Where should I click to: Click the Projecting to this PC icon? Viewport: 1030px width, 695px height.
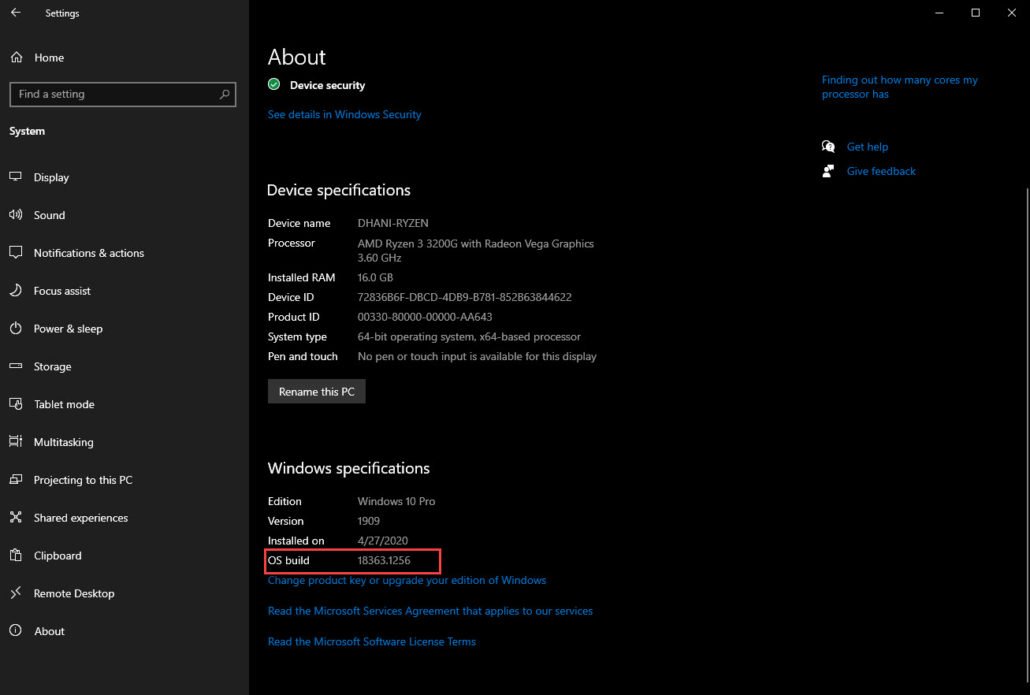[x=16, y=480]
